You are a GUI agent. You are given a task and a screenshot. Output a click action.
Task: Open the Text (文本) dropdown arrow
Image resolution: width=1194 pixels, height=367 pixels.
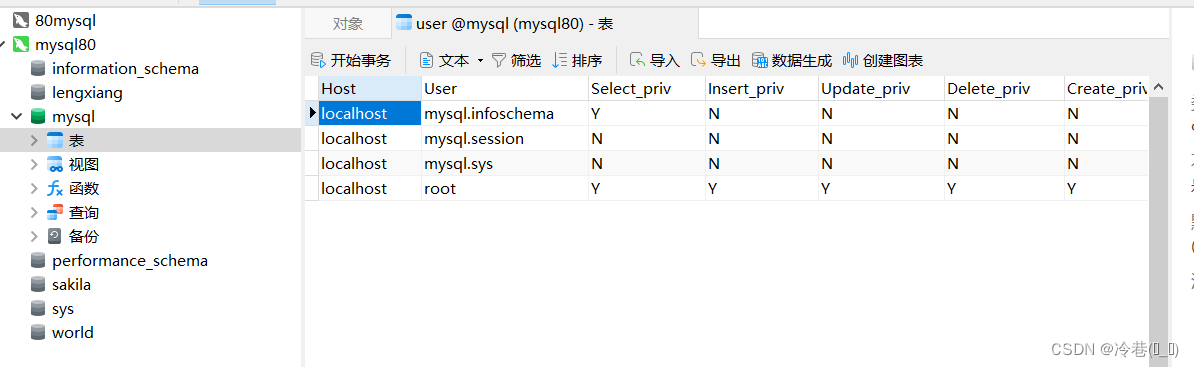pos(480,60)
